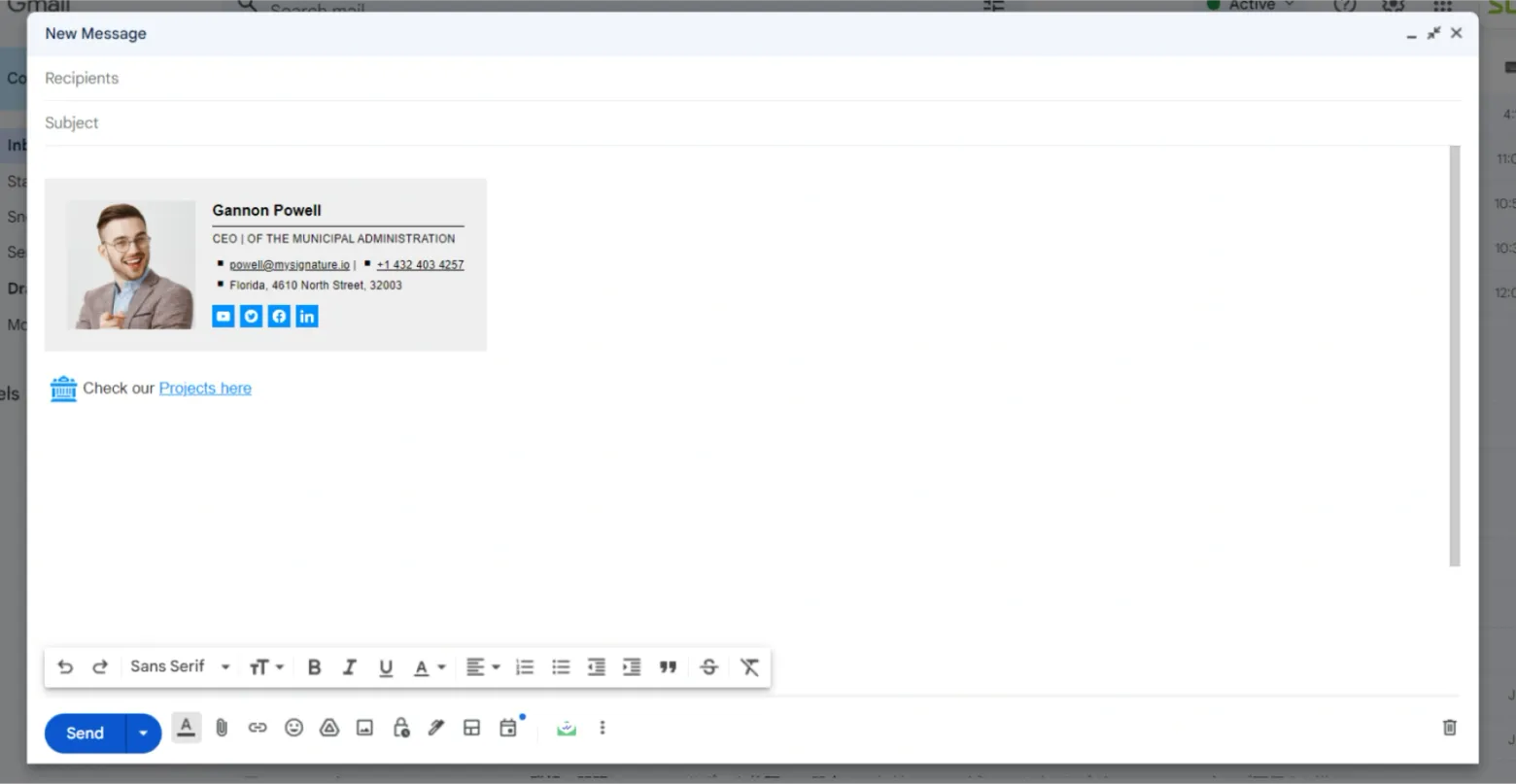Apply quote formatting
The image size is (1516, 784).
tap(668, 667)
